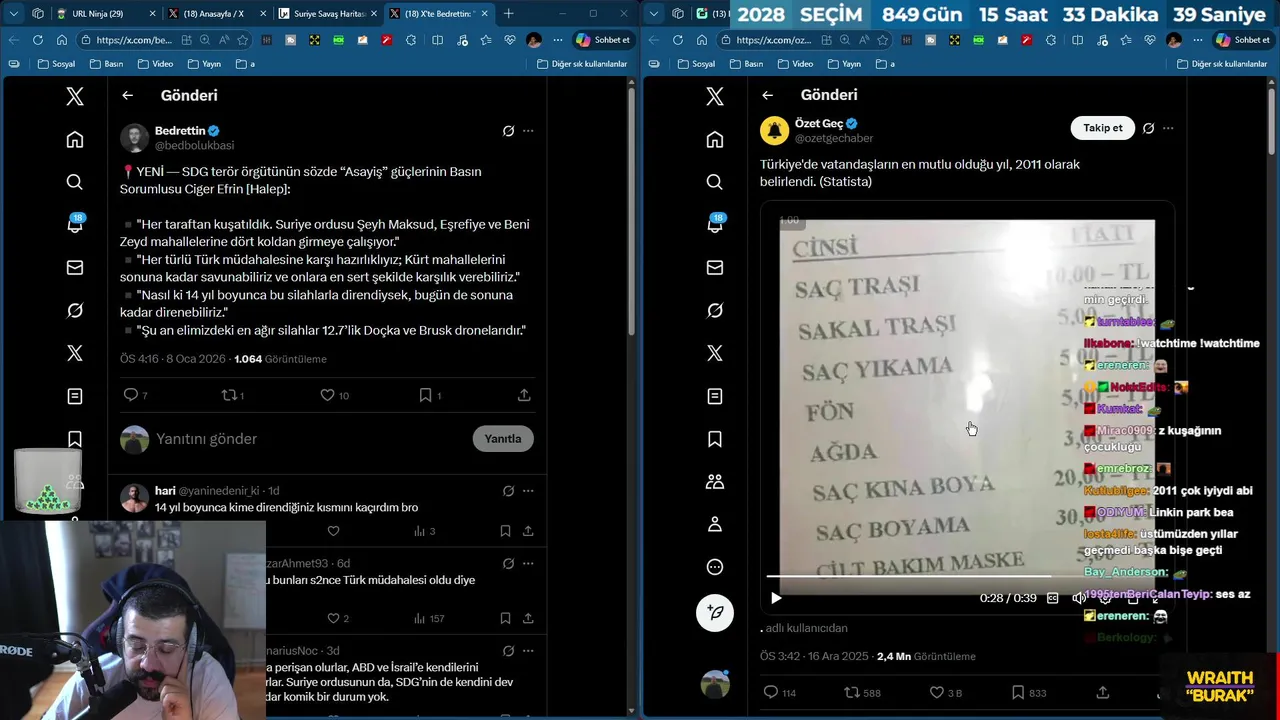Repost Bedrettin's post
The height and width of the screenshot is (720, 1280).
(x=228, y=395)
